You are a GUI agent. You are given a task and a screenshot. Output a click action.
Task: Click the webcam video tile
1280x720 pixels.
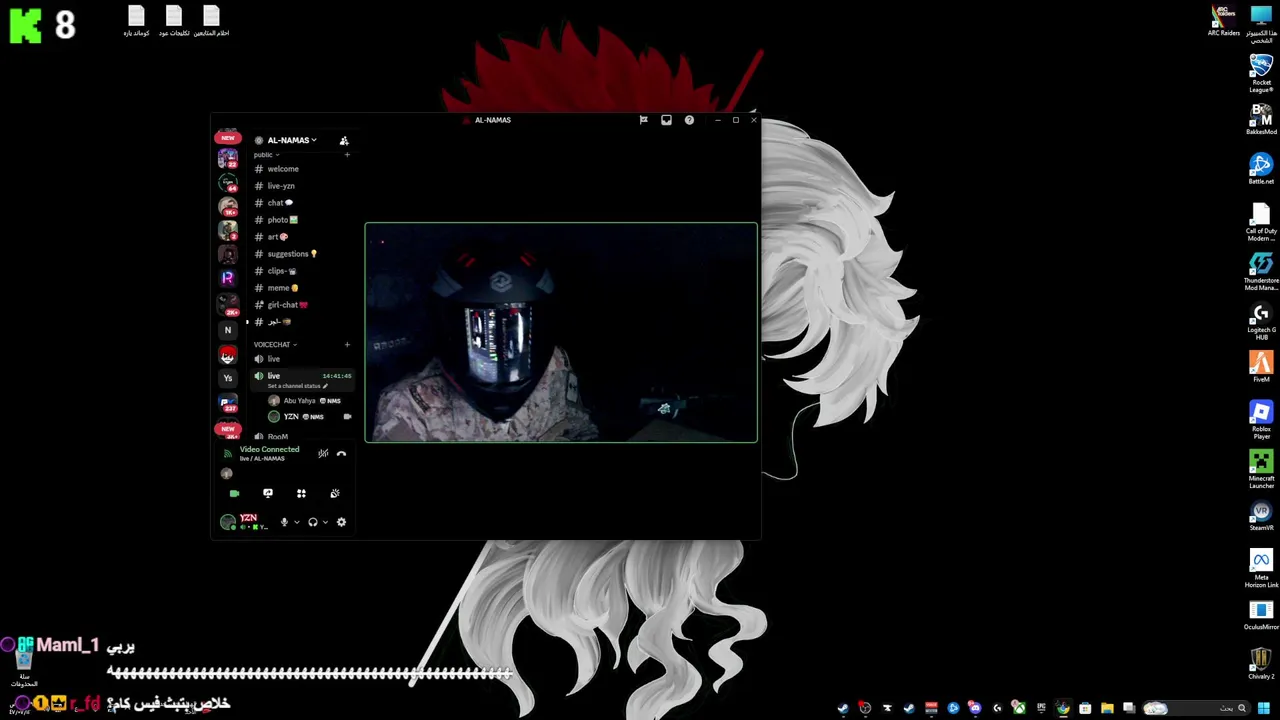(561, 332)
